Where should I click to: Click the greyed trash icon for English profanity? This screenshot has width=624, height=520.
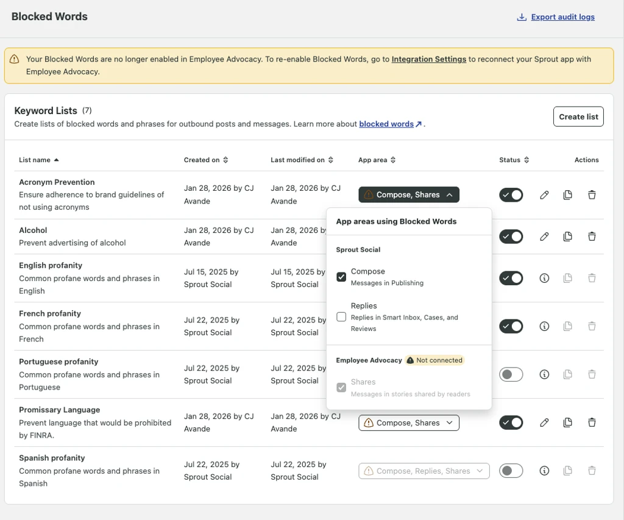pyautogui.click(x=592, y=278)
